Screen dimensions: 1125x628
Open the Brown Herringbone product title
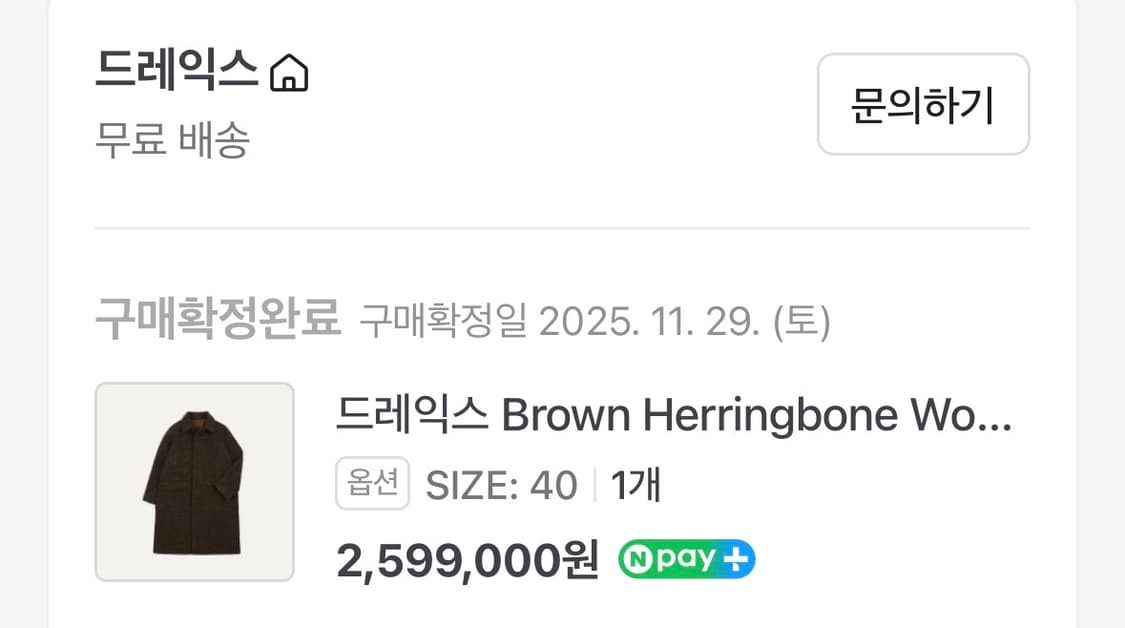click(673, 415)
